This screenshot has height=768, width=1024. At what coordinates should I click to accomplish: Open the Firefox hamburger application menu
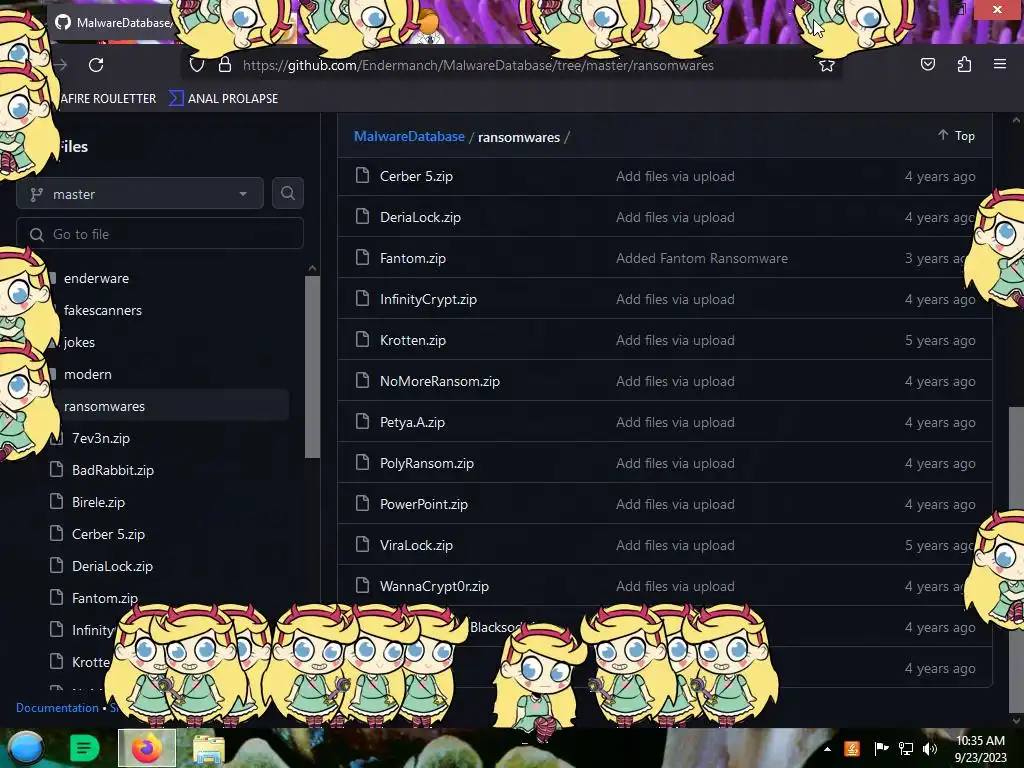pyautogui.click(x=1000, y=64)
